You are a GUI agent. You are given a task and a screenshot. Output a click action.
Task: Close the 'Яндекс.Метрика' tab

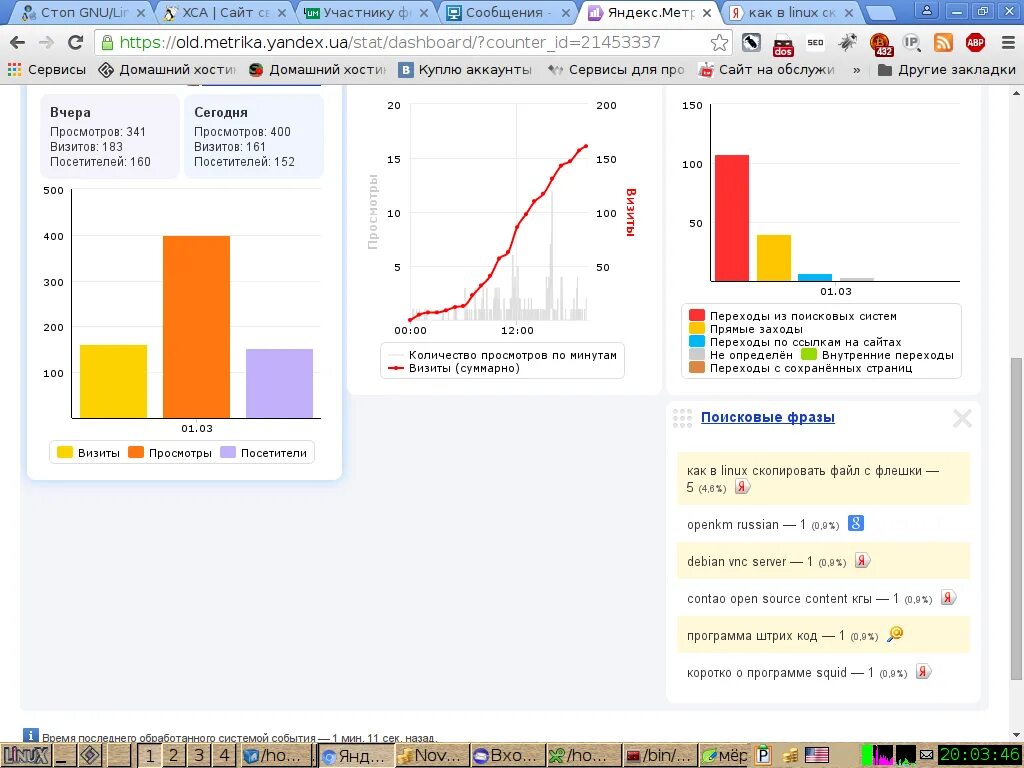pyautogui.click(x=706, y=12)
